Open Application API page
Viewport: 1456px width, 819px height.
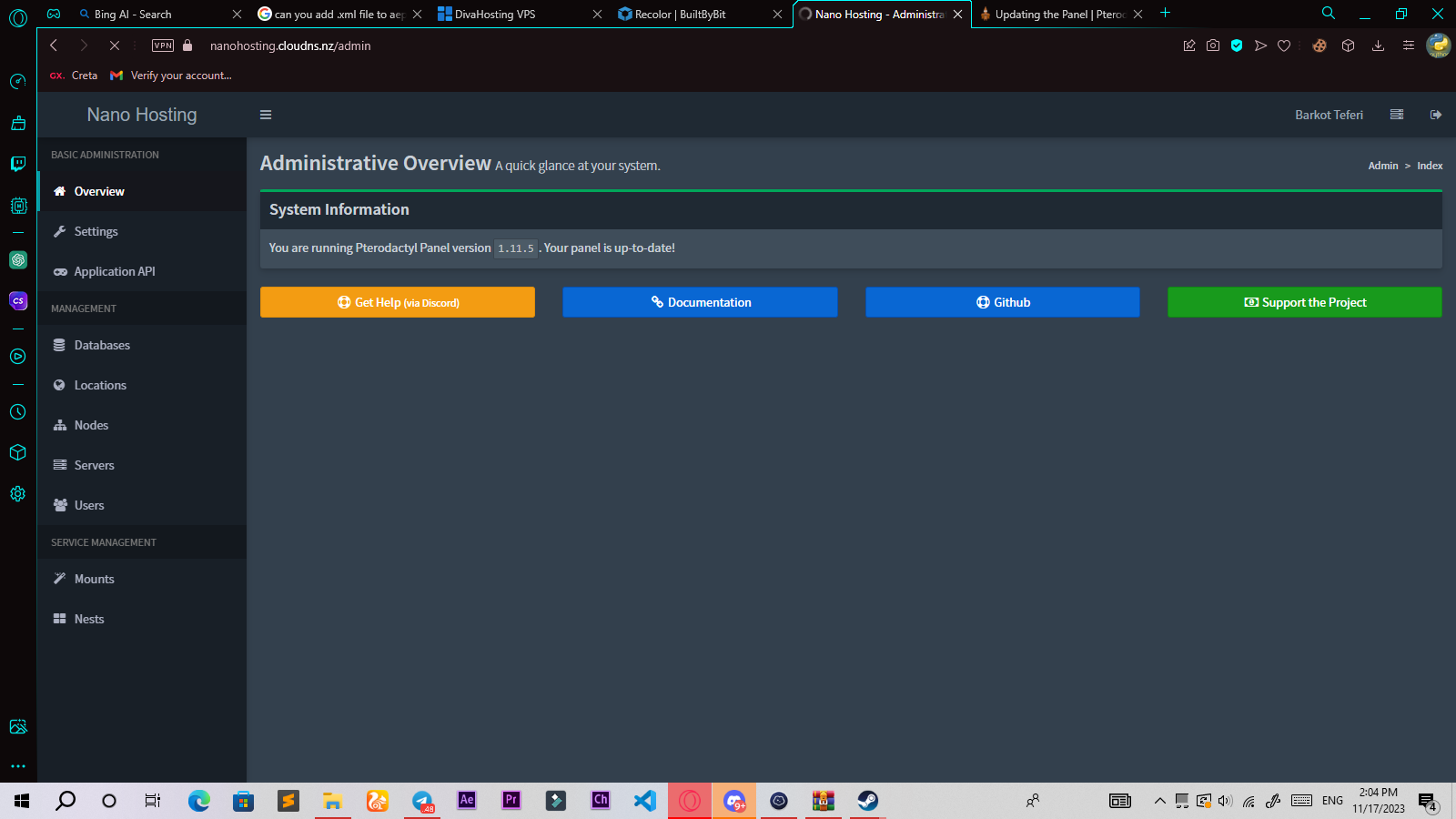(142, 271)
